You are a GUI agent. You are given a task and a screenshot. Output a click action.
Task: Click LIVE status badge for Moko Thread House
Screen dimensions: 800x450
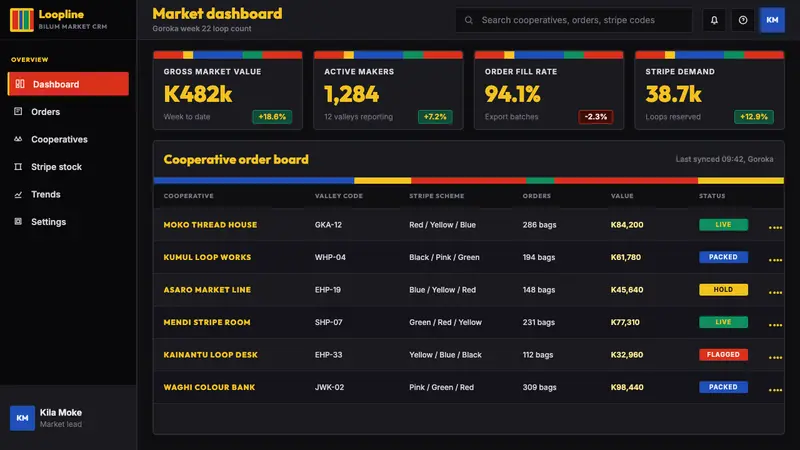(723, 224)
